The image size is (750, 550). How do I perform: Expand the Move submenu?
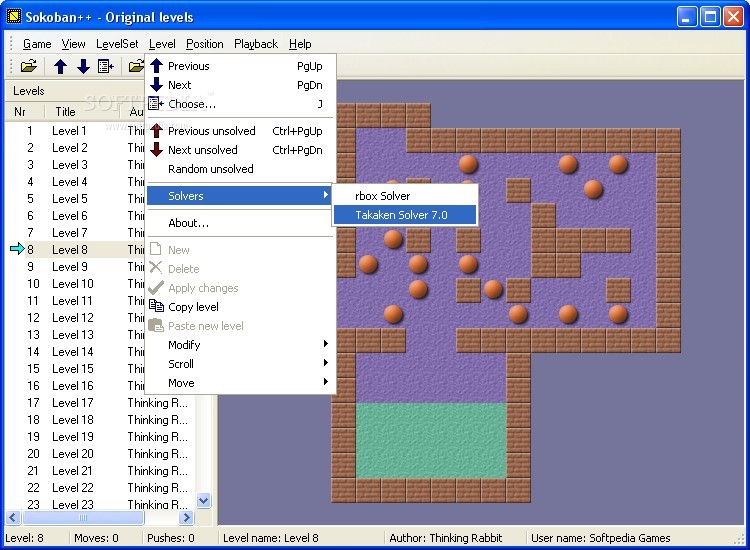click(241, 383)
